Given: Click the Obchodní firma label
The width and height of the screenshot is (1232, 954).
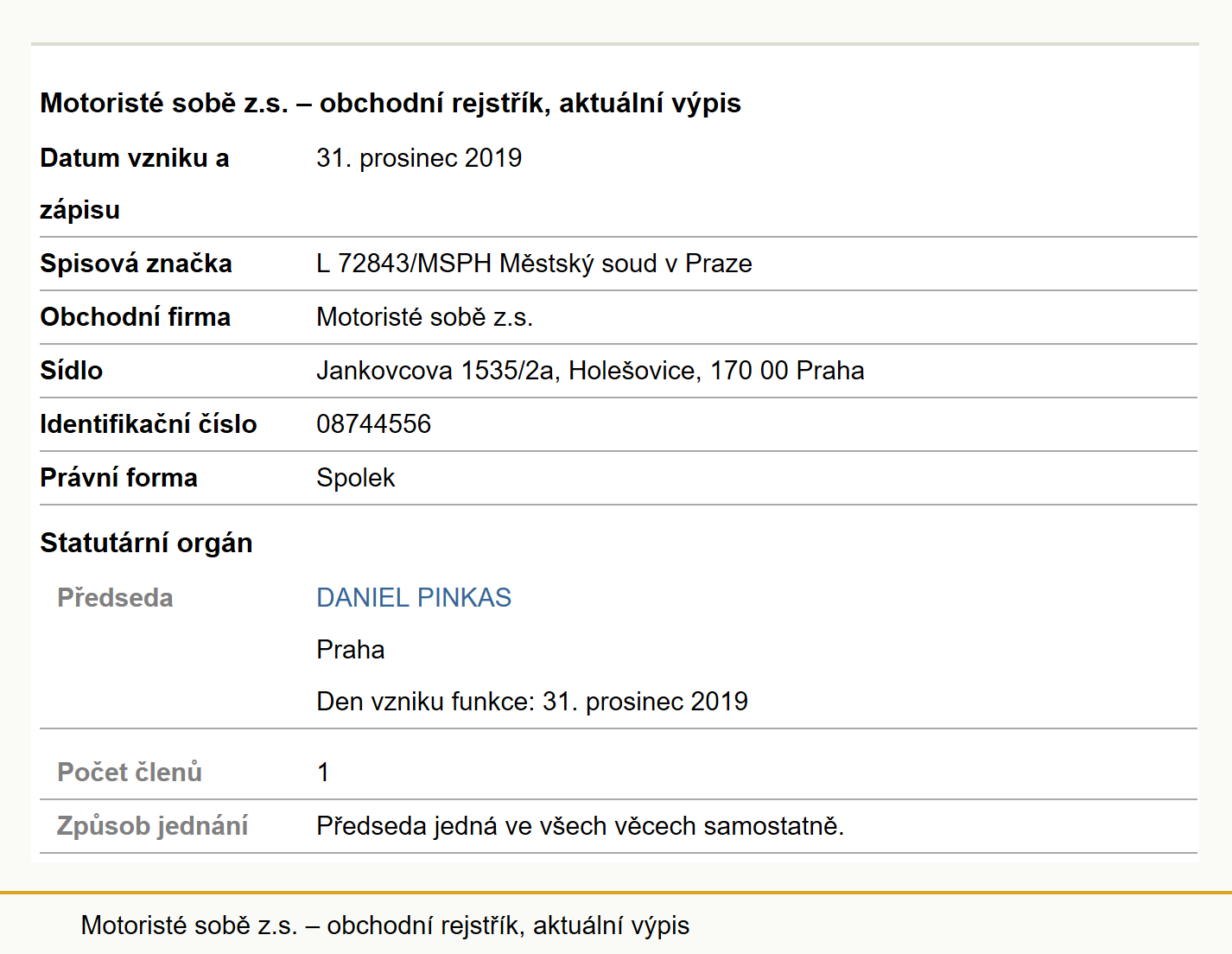Looking at the screenshot, I should (x=135, y=317).
